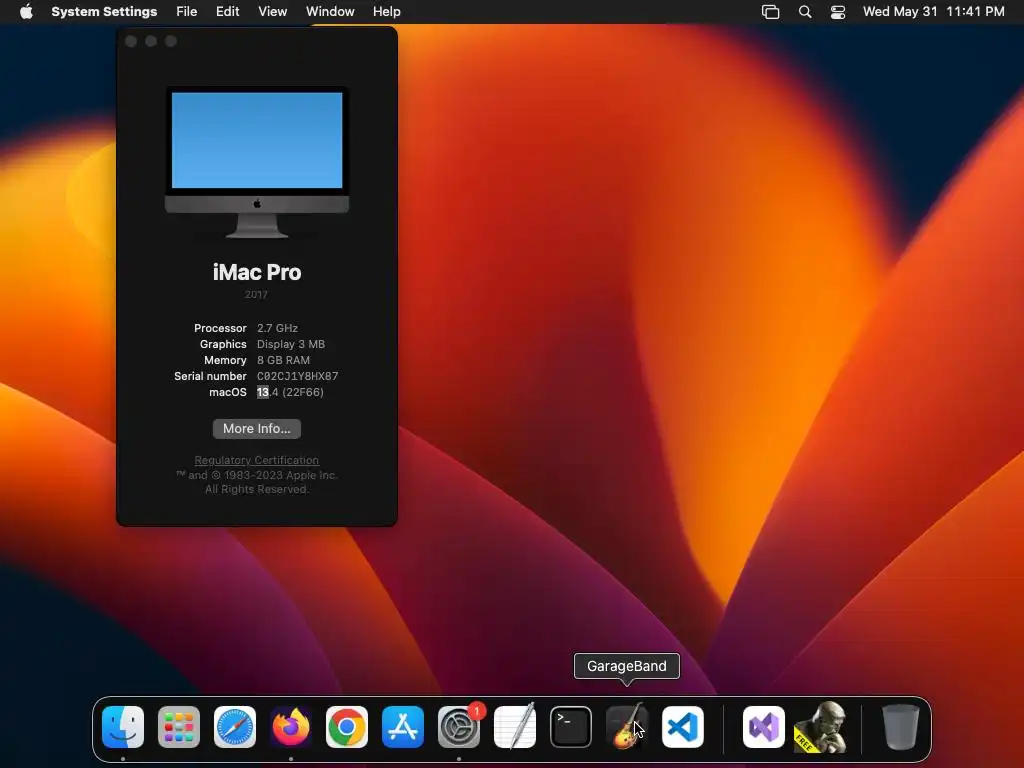Open Launchpad from the Dock
Viewport: 1024px width, 768px height.
click(x=179, y=727)
